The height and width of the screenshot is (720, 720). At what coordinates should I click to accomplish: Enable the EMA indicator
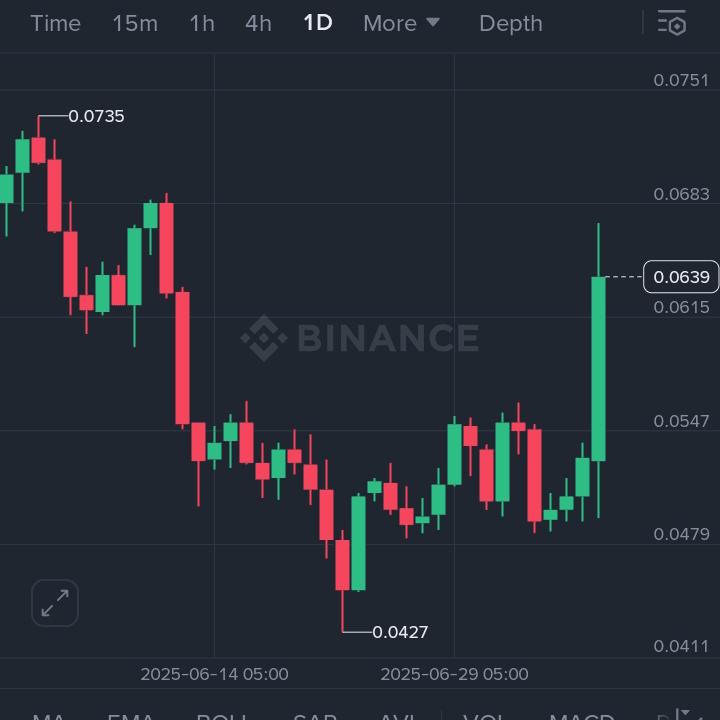(x=131, y=714)
